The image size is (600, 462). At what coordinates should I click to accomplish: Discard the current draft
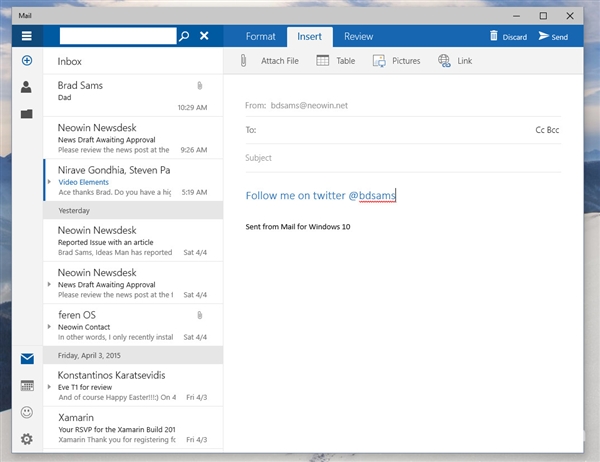pos(508,36)
